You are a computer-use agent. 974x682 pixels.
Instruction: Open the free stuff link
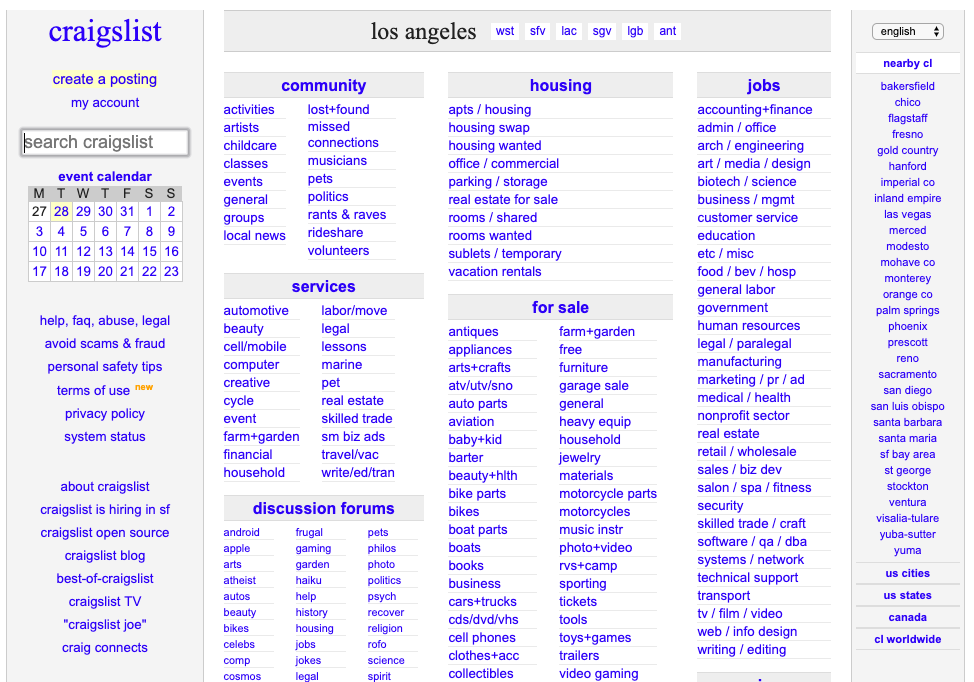(570, 349)
